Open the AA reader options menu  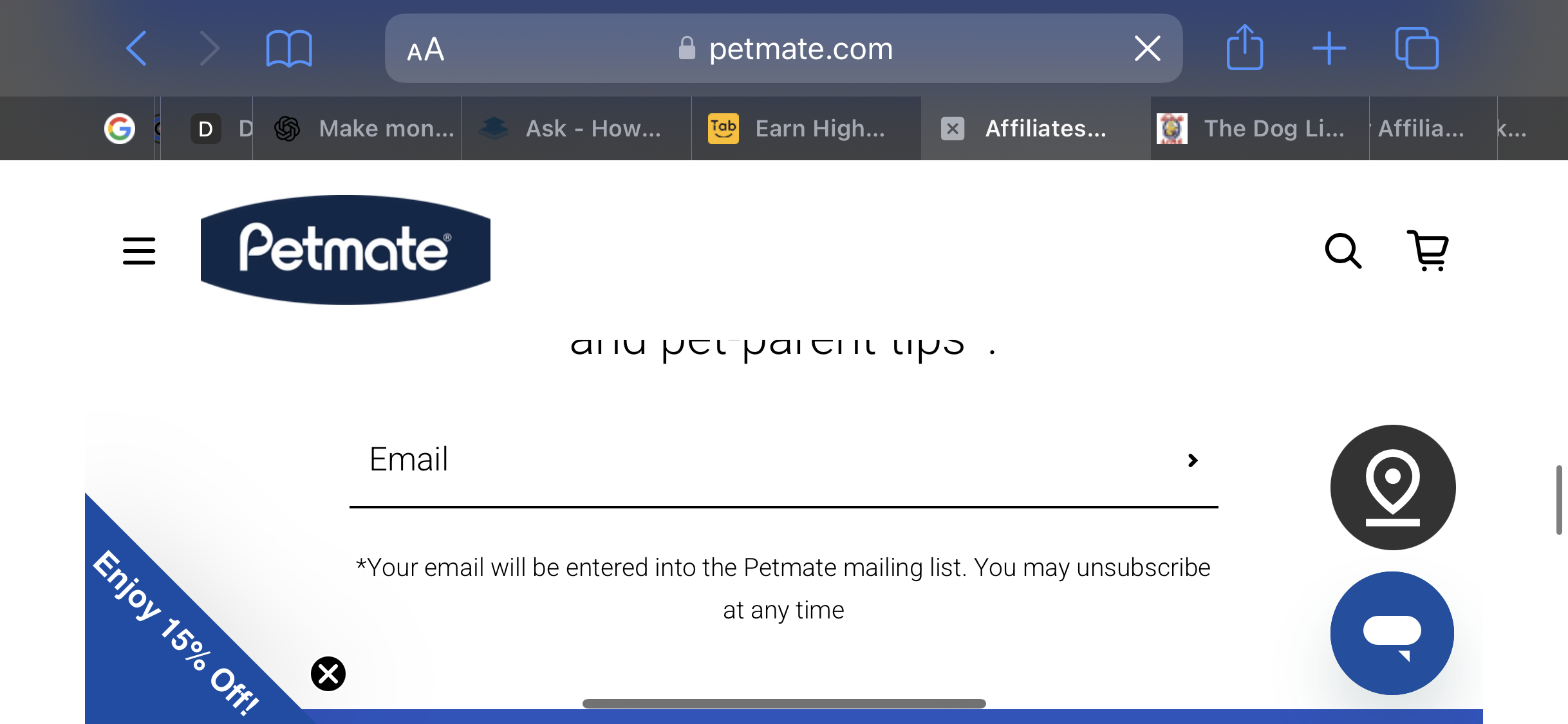425,49
